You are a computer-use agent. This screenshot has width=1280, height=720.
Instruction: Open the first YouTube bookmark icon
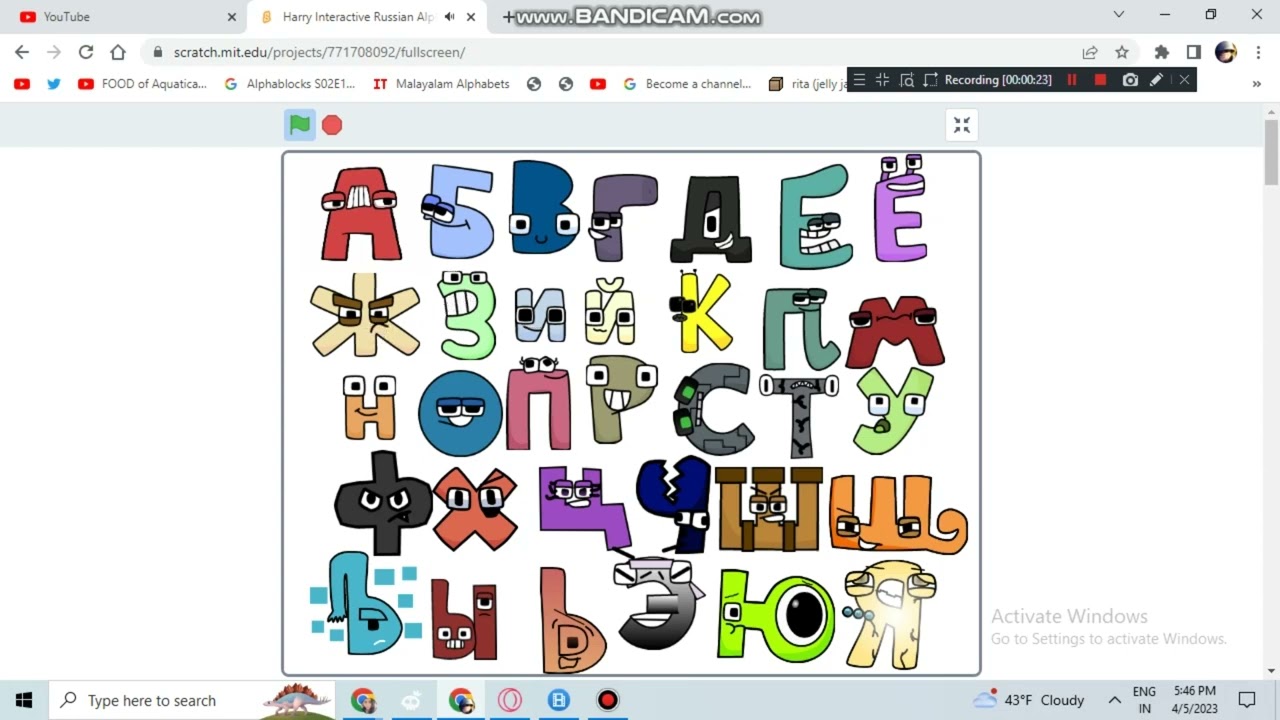pos(22,84)
